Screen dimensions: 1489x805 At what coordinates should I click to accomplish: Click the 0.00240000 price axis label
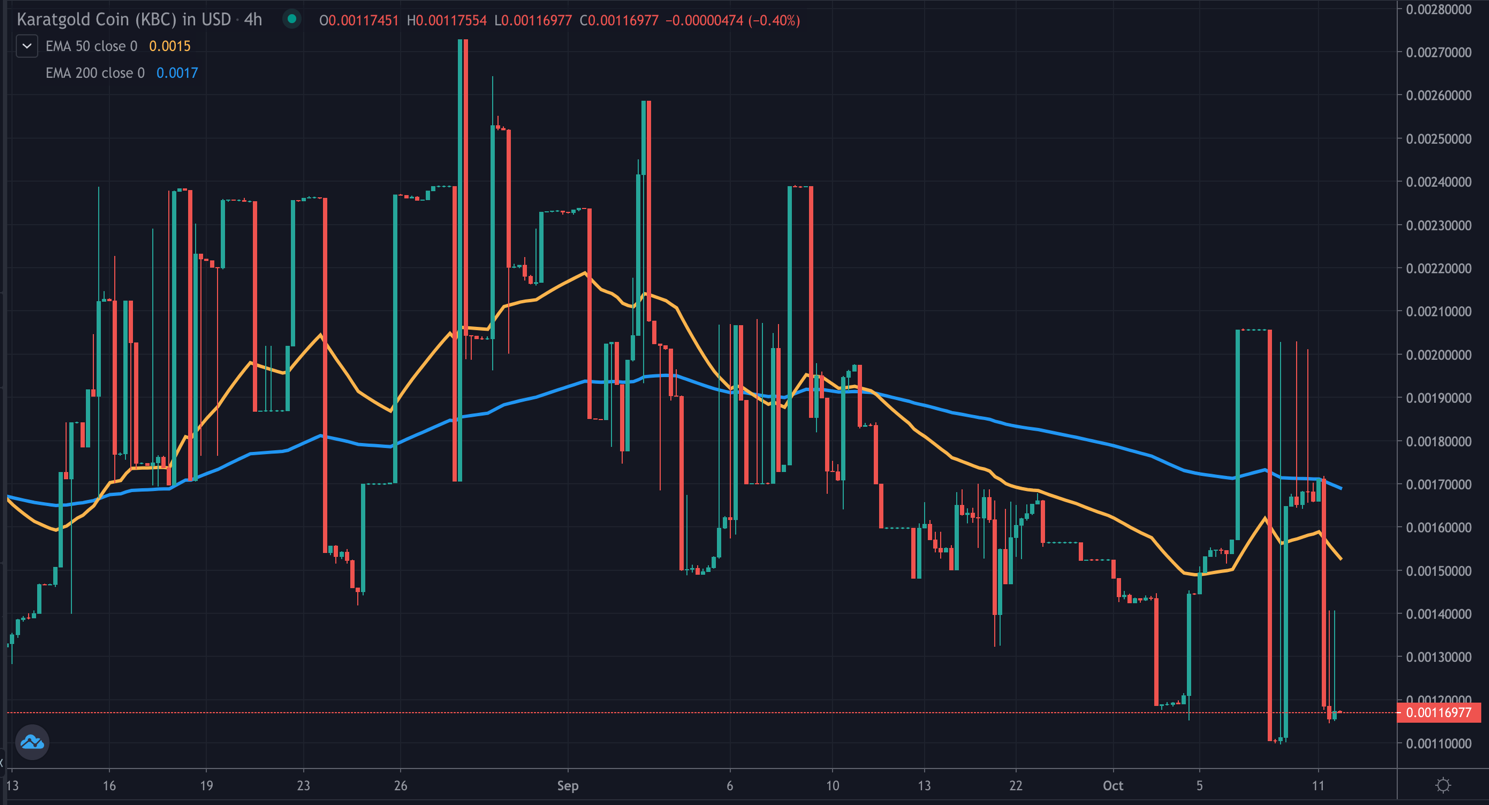[x=1439, y=182]
